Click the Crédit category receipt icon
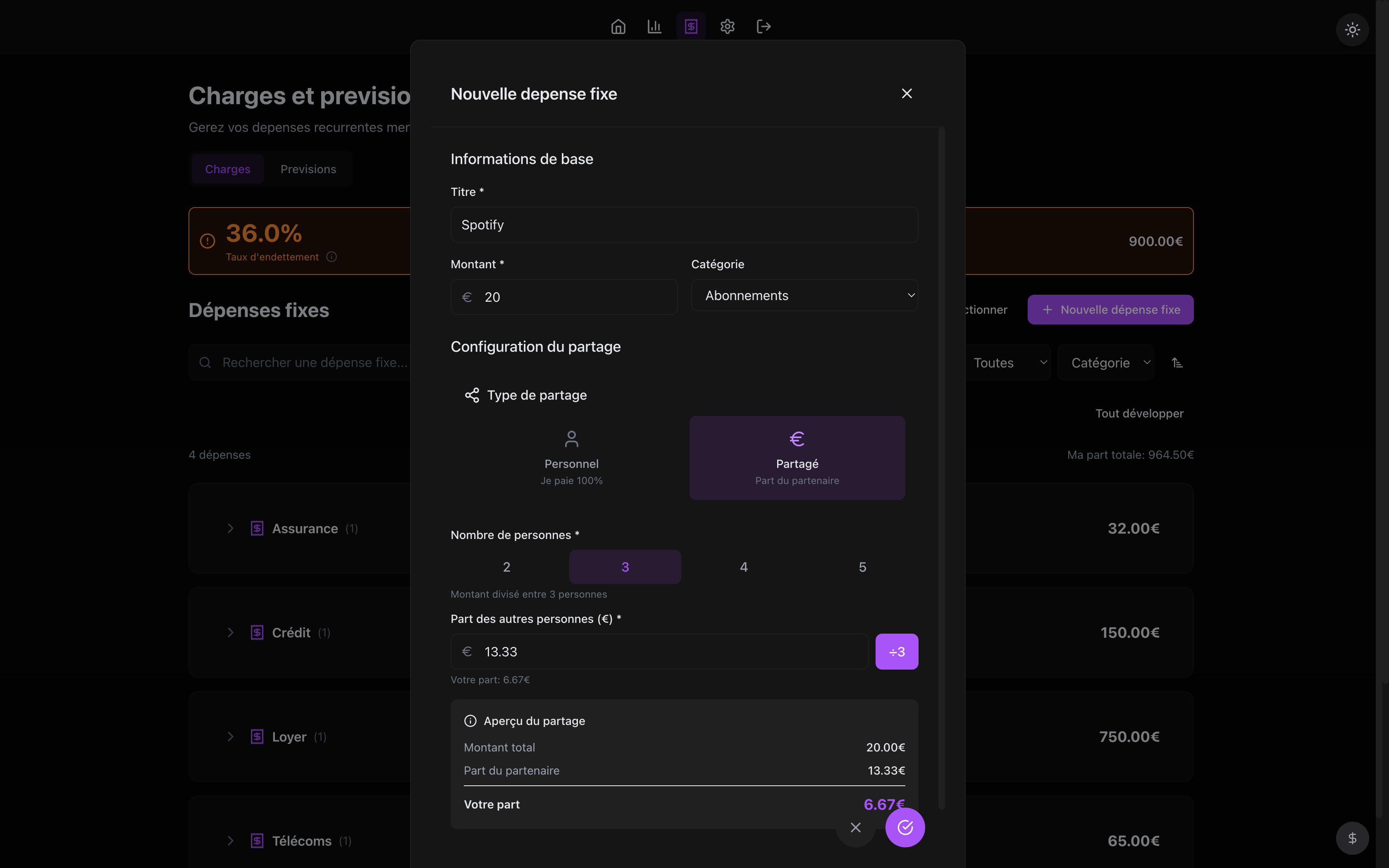This screenshot has width=1389, height=868. point(257,632)
